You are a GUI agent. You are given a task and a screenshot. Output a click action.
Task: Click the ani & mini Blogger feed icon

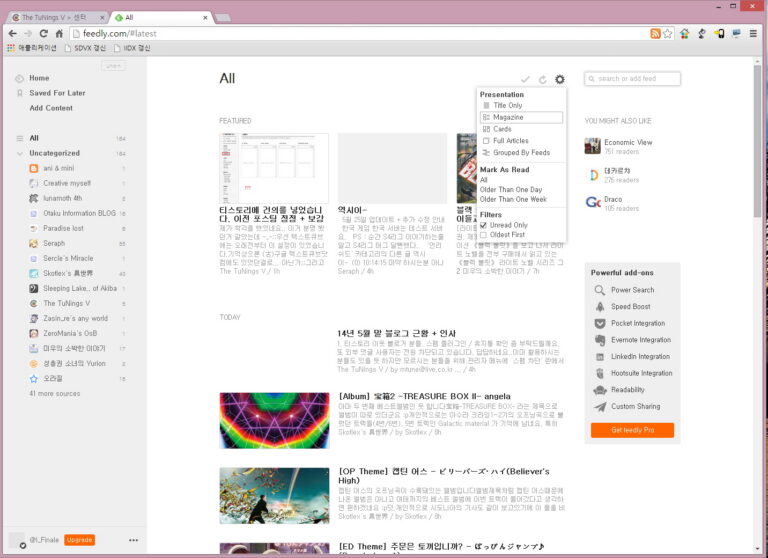point(34,169)
